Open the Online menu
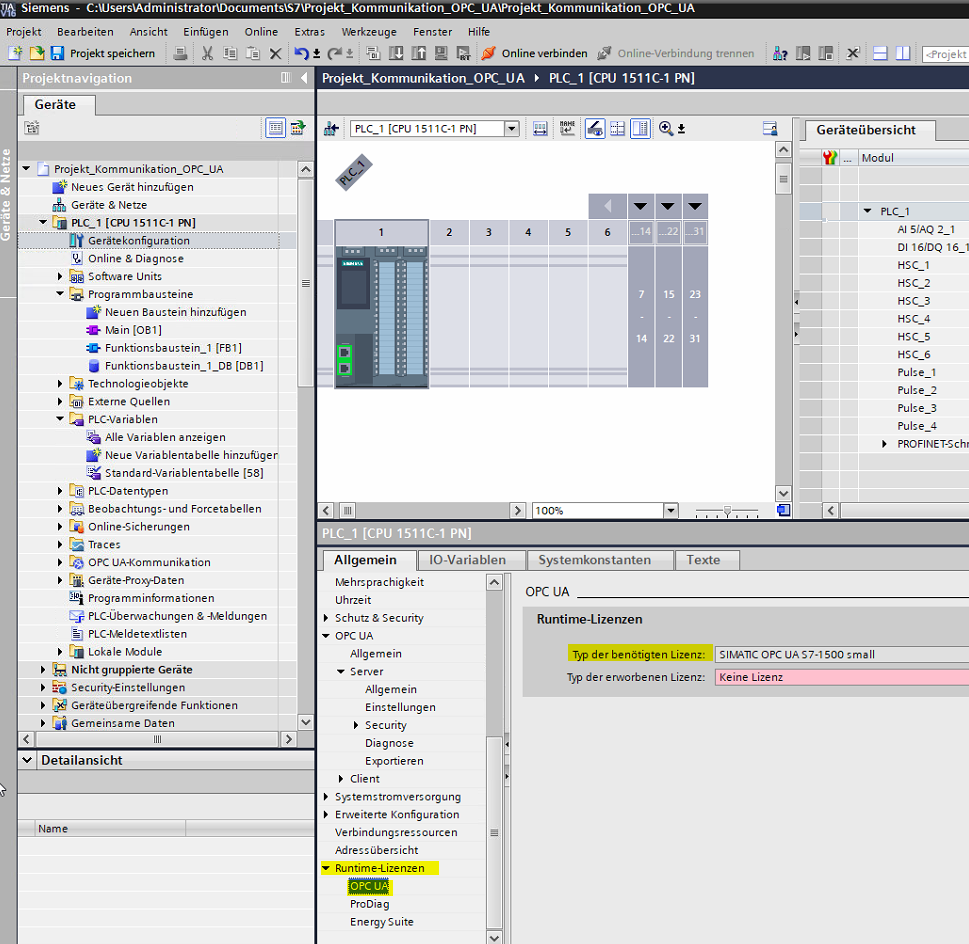 click(261, 32)
